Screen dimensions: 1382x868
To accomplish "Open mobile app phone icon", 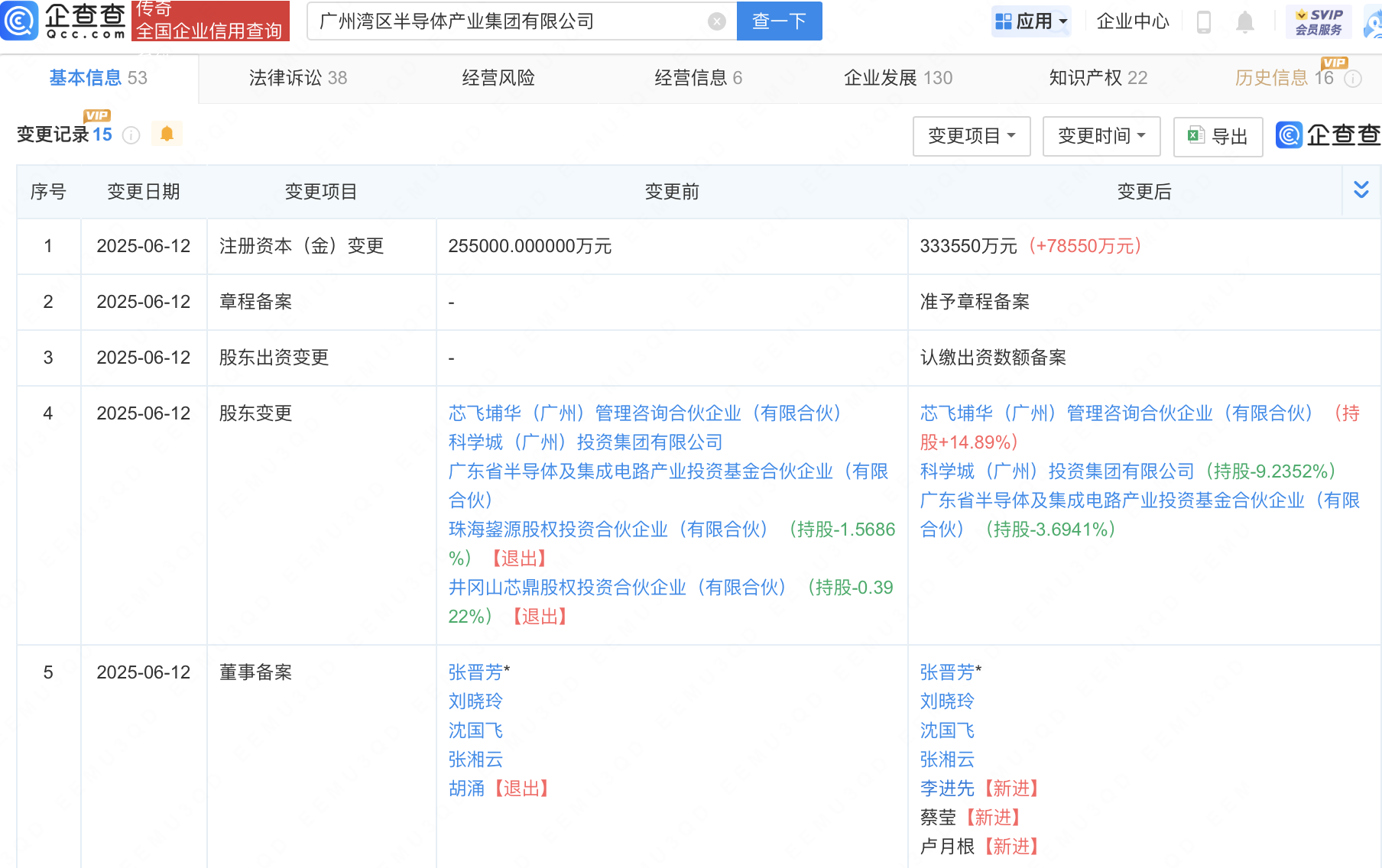I will (x=1203, y=21).
